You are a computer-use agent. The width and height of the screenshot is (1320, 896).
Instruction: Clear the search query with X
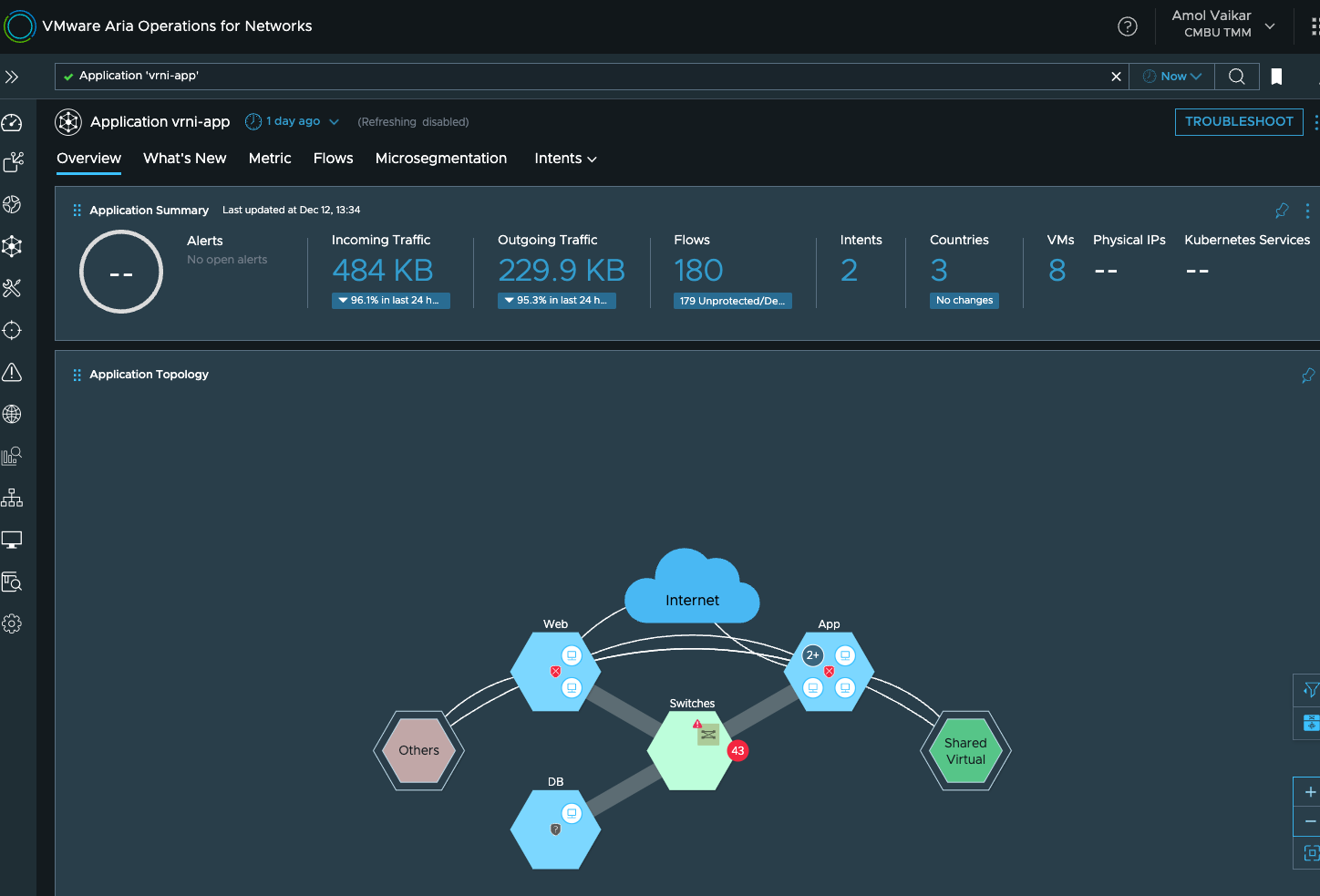(1116, 77)
